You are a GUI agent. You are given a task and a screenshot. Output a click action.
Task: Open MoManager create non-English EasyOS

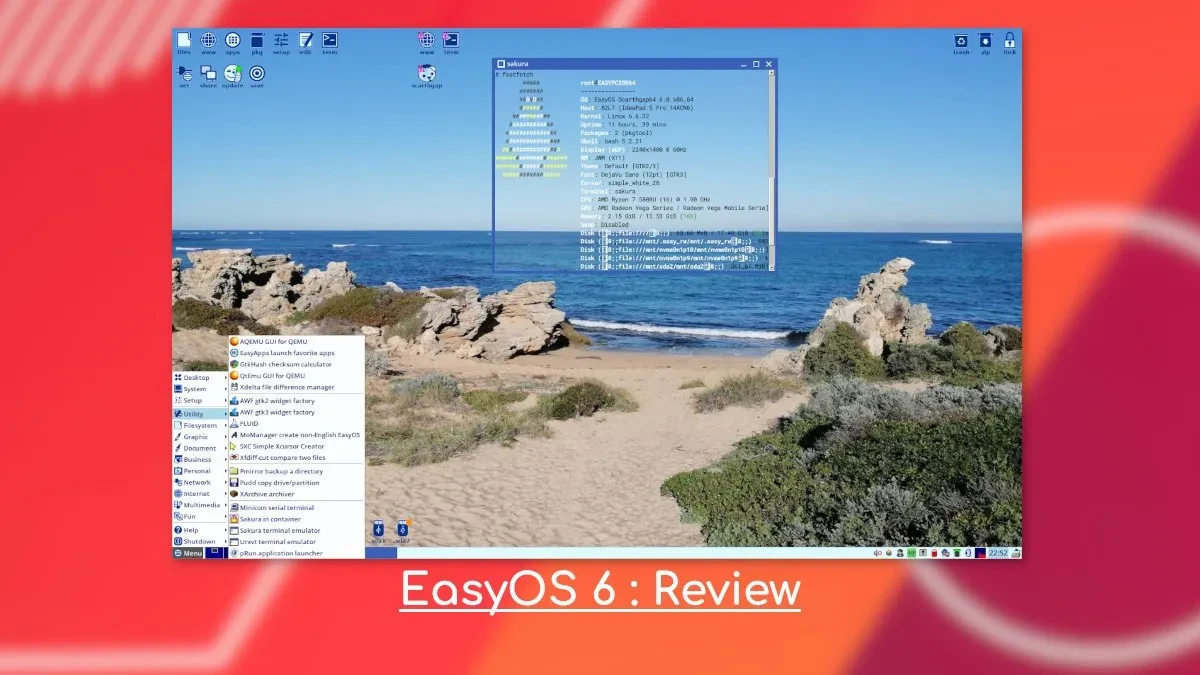click(x=297, y=435)
